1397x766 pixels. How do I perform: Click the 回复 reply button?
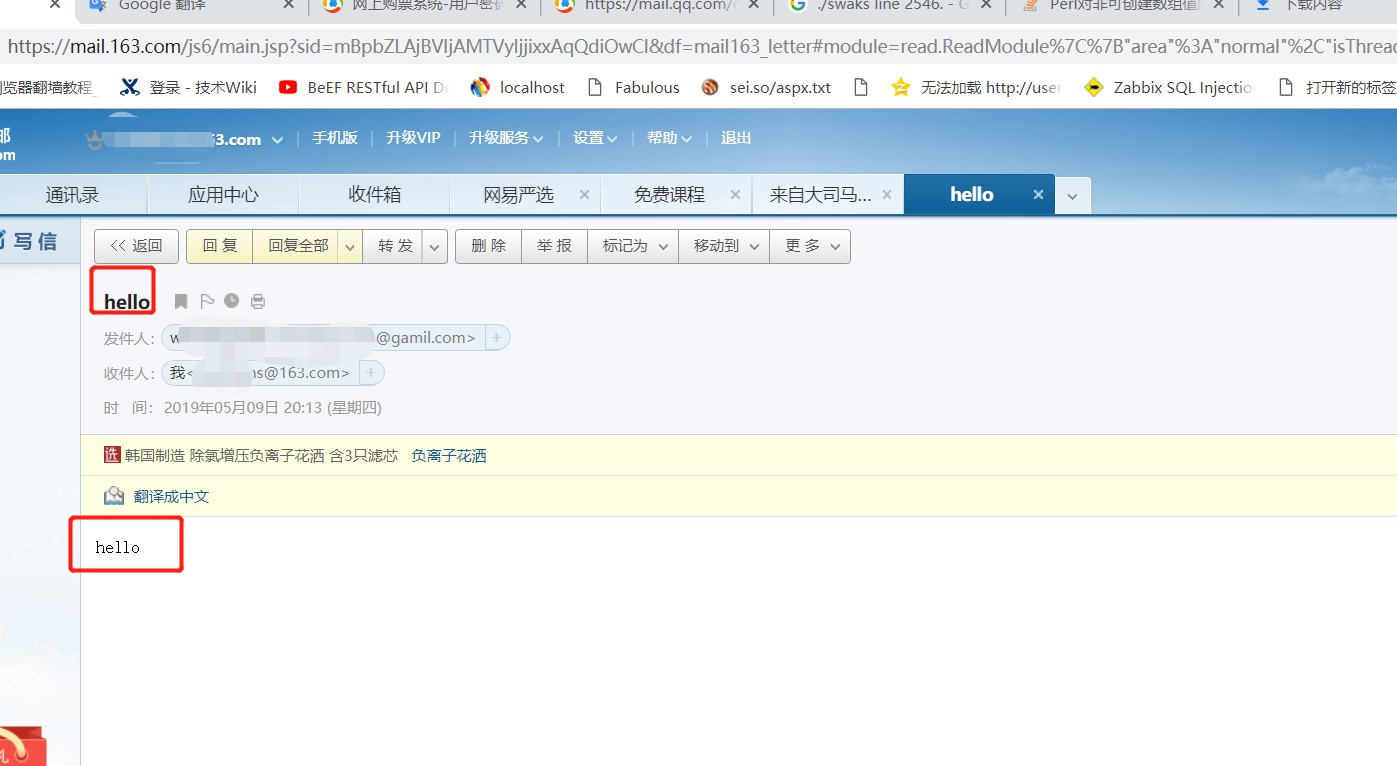click(220, 246)
